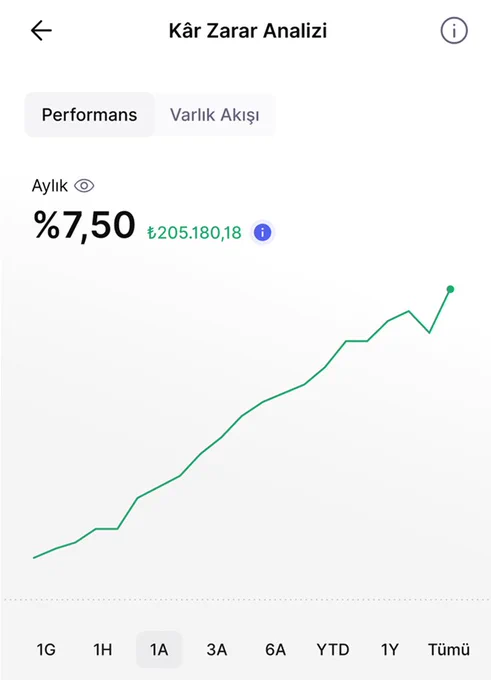Switch to the Varlık Akışı tab
This screenshot has height=680, width=491.
(x=215, y=115)
